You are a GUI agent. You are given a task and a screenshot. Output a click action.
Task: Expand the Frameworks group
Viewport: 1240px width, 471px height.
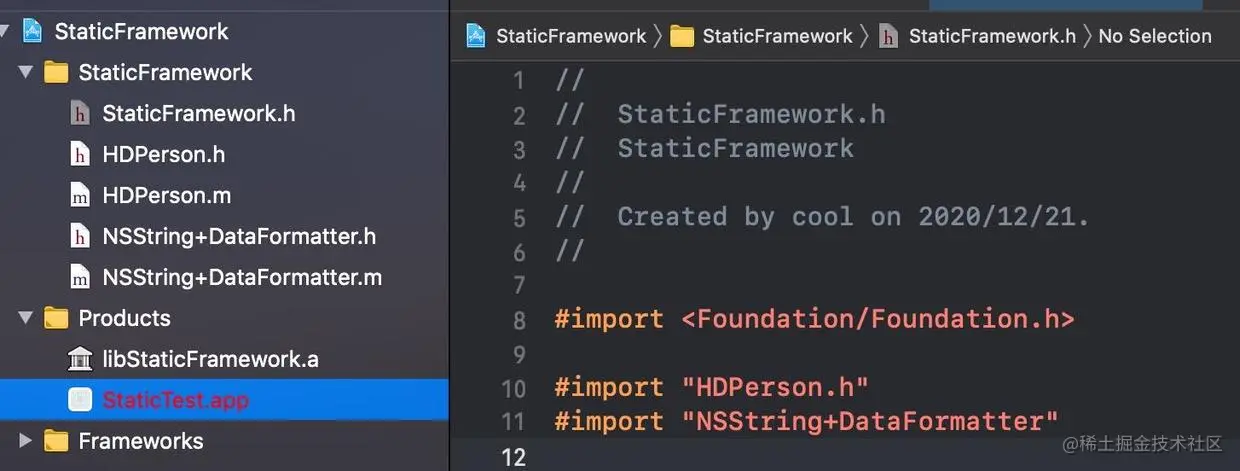click(x=26, y=441)
